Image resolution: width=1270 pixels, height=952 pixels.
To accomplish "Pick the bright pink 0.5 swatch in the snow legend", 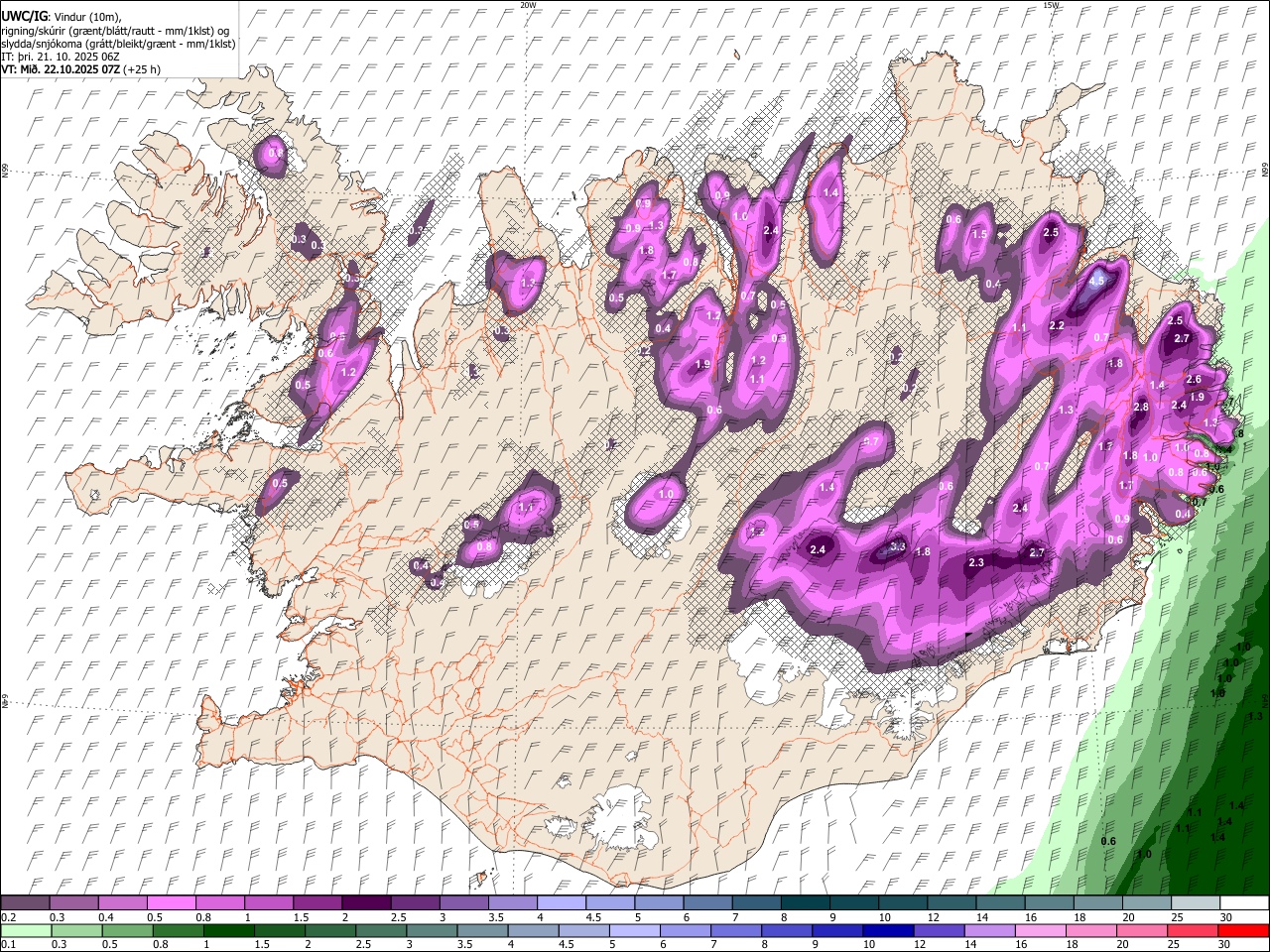I will pos(171,903).
